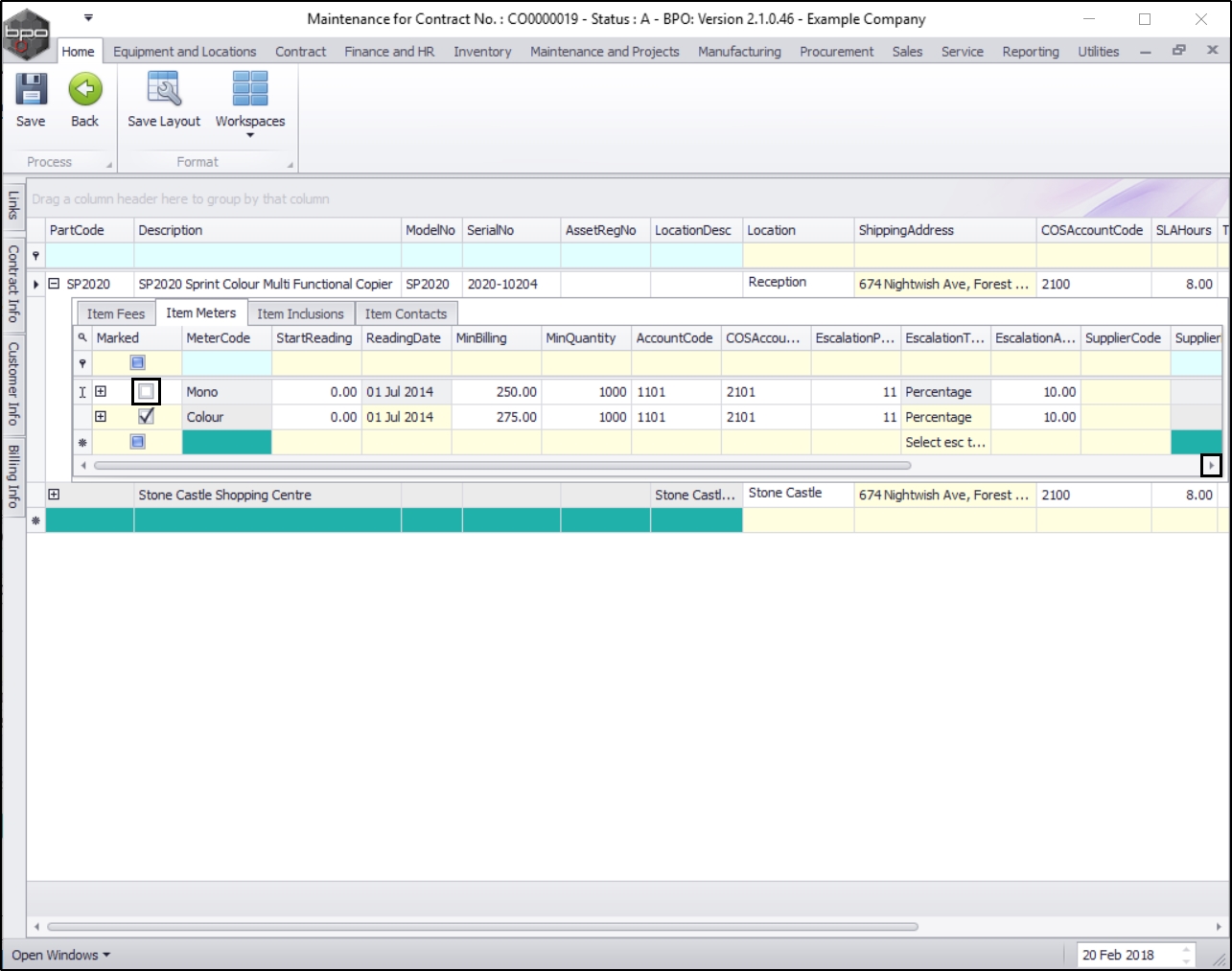The width and height of the screenshot is (1232, 971).
Task: Switch to the Contract ribbon tab
Action: (301, 52)
